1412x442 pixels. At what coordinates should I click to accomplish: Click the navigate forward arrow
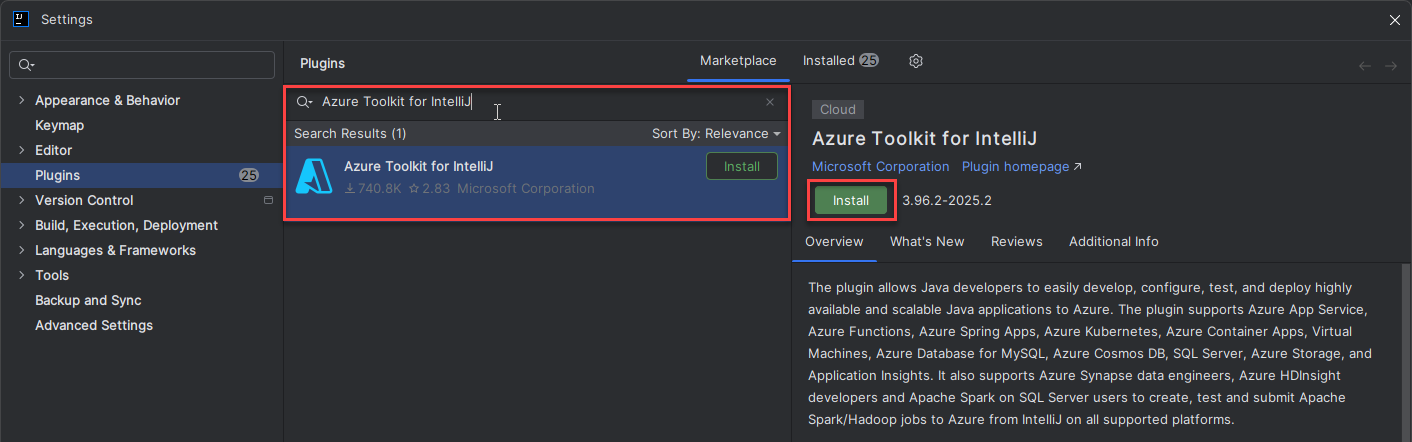coord(1390,66)
